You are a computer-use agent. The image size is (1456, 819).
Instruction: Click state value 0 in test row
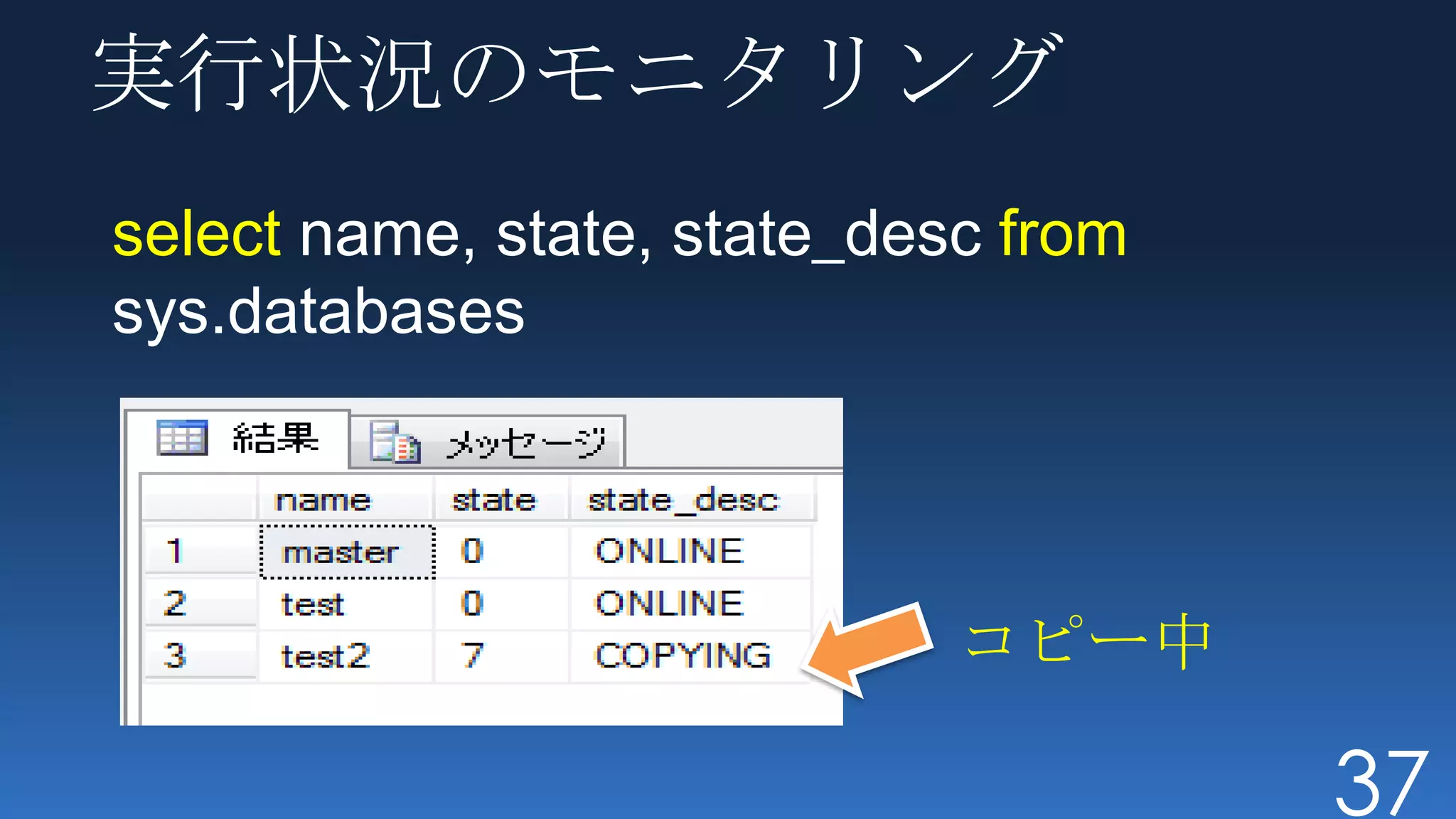[501, 604]
